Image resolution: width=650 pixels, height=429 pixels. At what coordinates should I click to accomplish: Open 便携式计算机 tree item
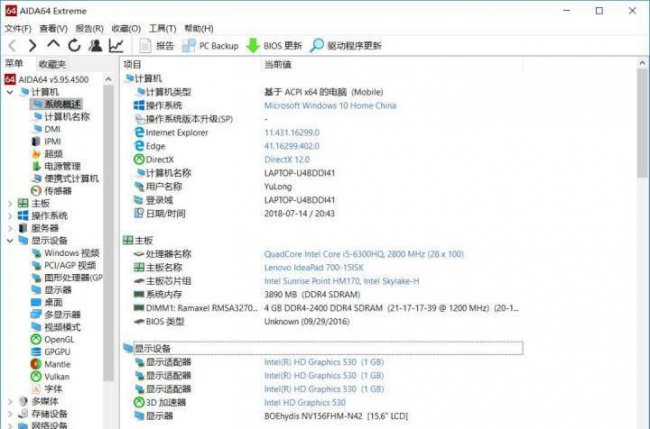pos(65,179)
